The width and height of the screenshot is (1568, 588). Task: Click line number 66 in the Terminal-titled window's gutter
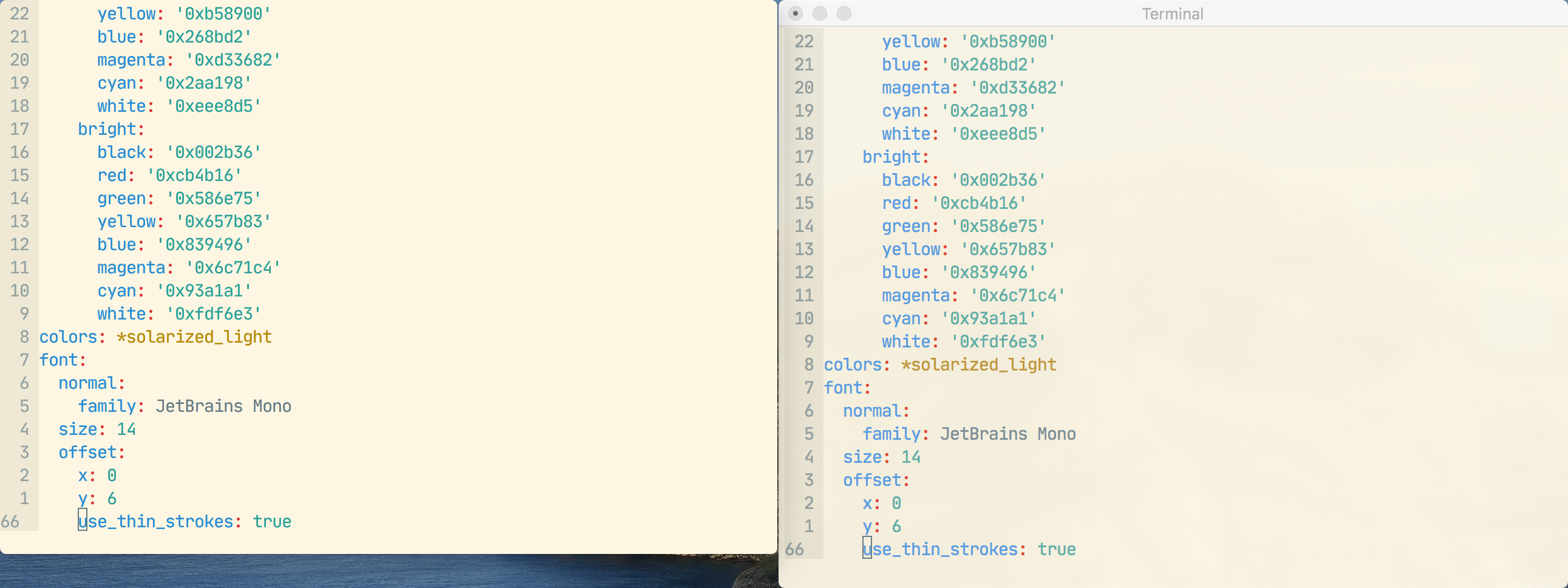pos(794,550)
